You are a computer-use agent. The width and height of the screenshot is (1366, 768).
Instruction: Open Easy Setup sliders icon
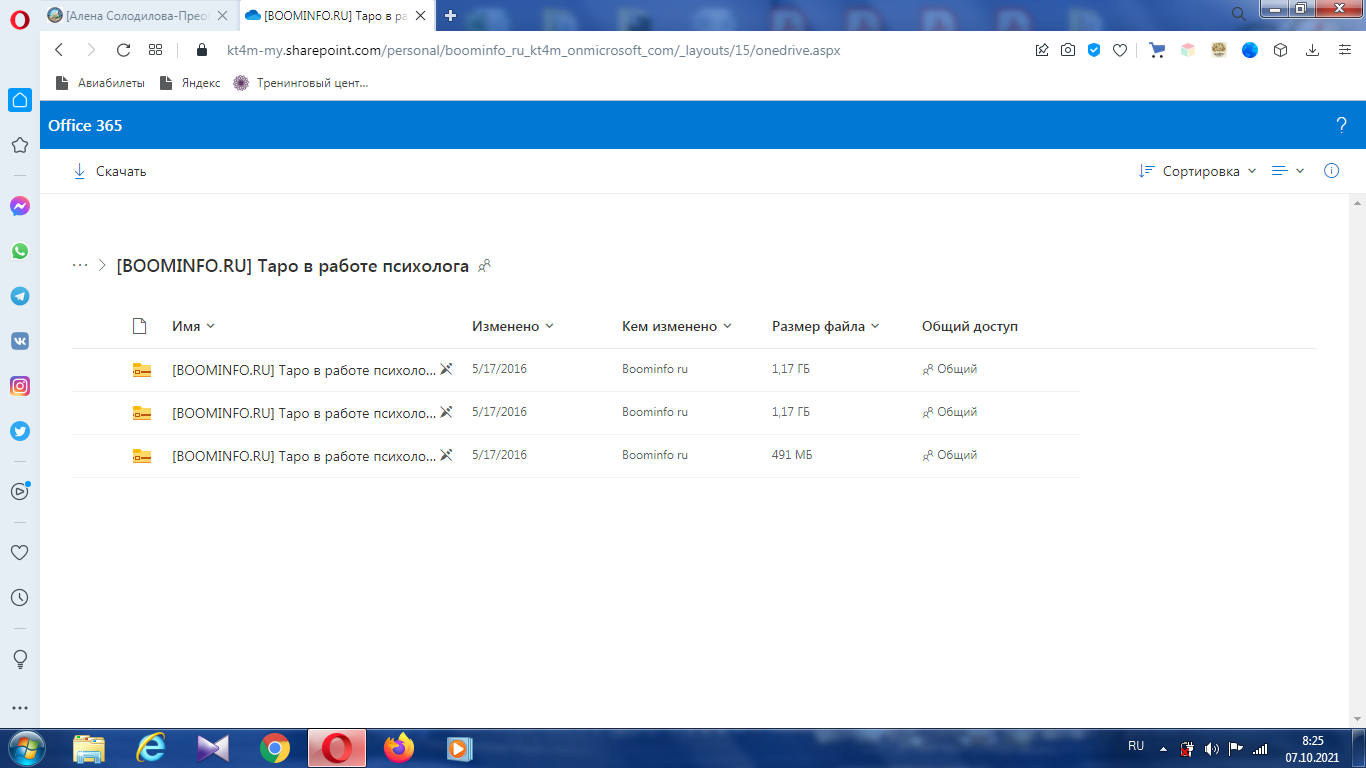pos(1343,50)
